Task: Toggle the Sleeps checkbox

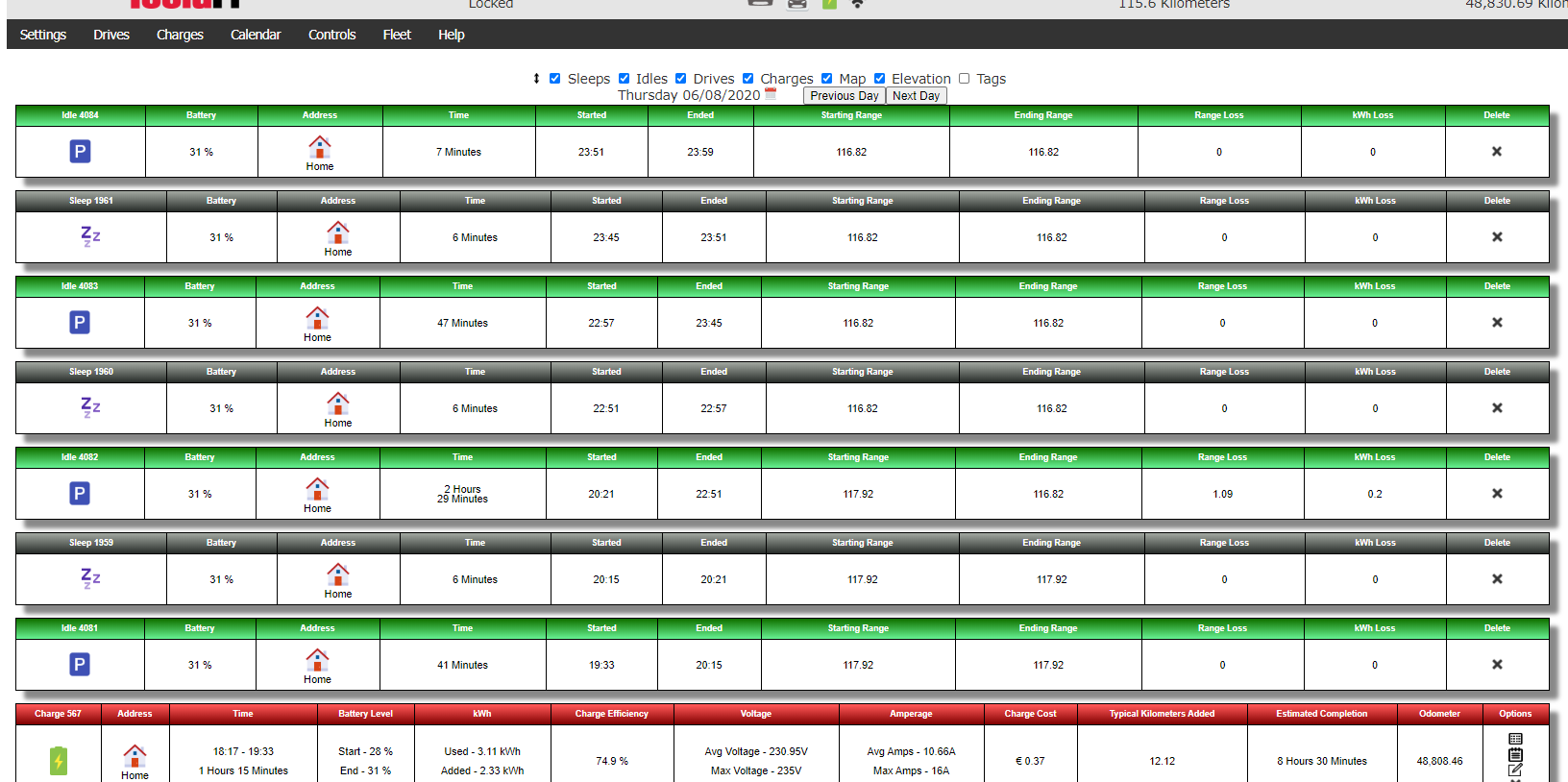Action: tap(554, 79)
